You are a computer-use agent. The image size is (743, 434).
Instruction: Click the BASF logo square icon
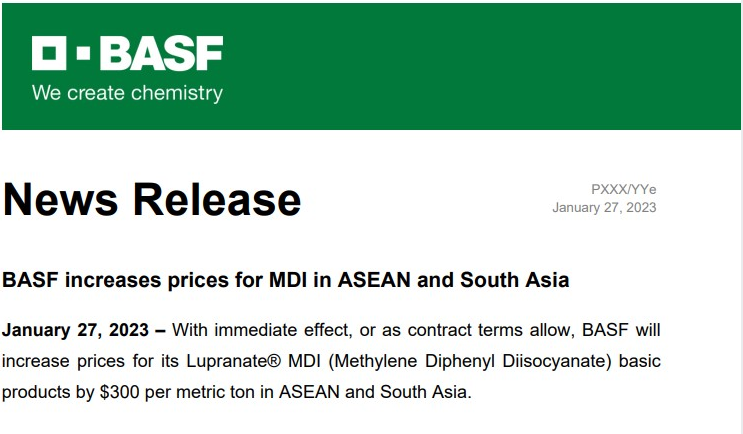pyautogui.click(x=49, y=53)
